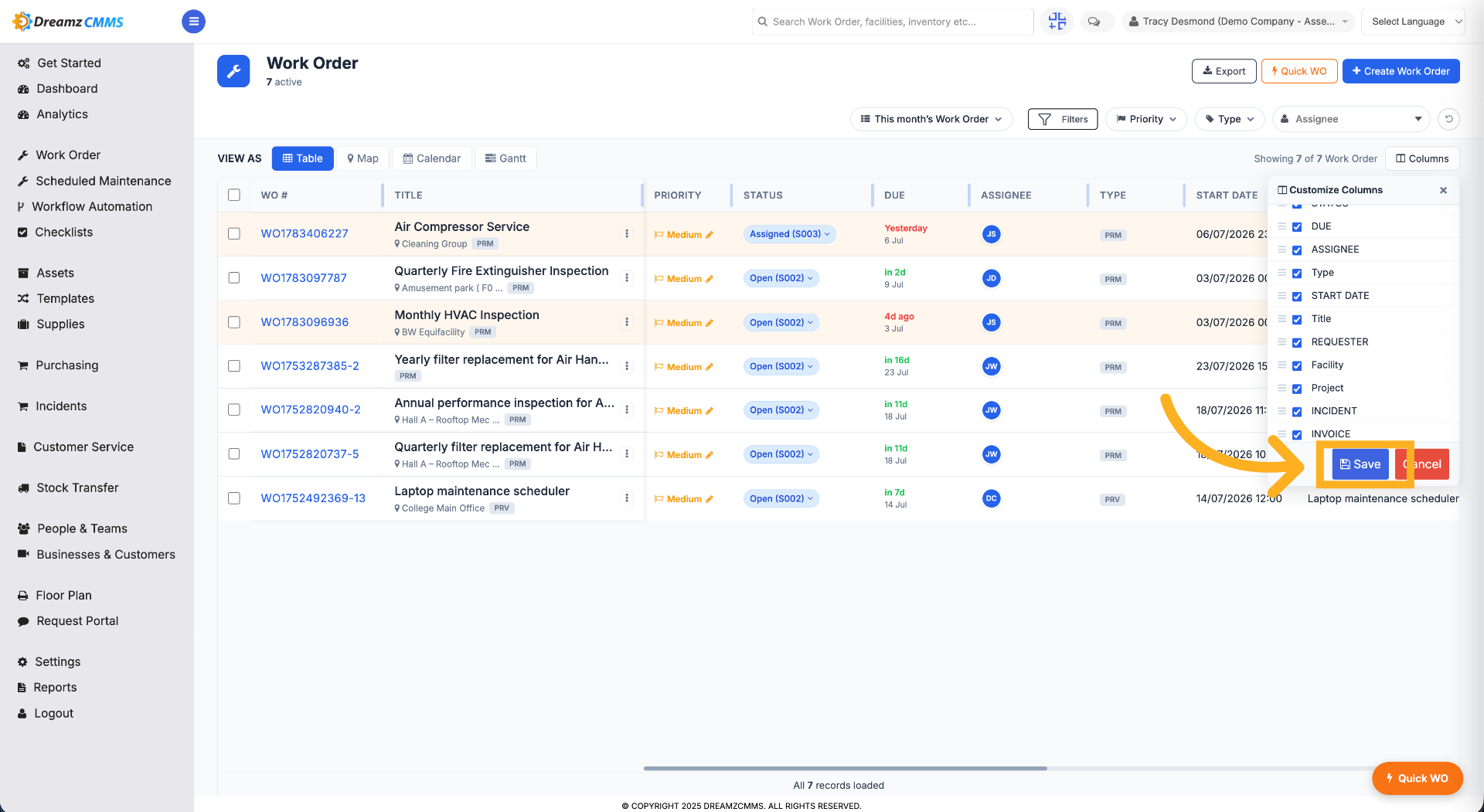Reset filters with the refresh icon

1448,119
